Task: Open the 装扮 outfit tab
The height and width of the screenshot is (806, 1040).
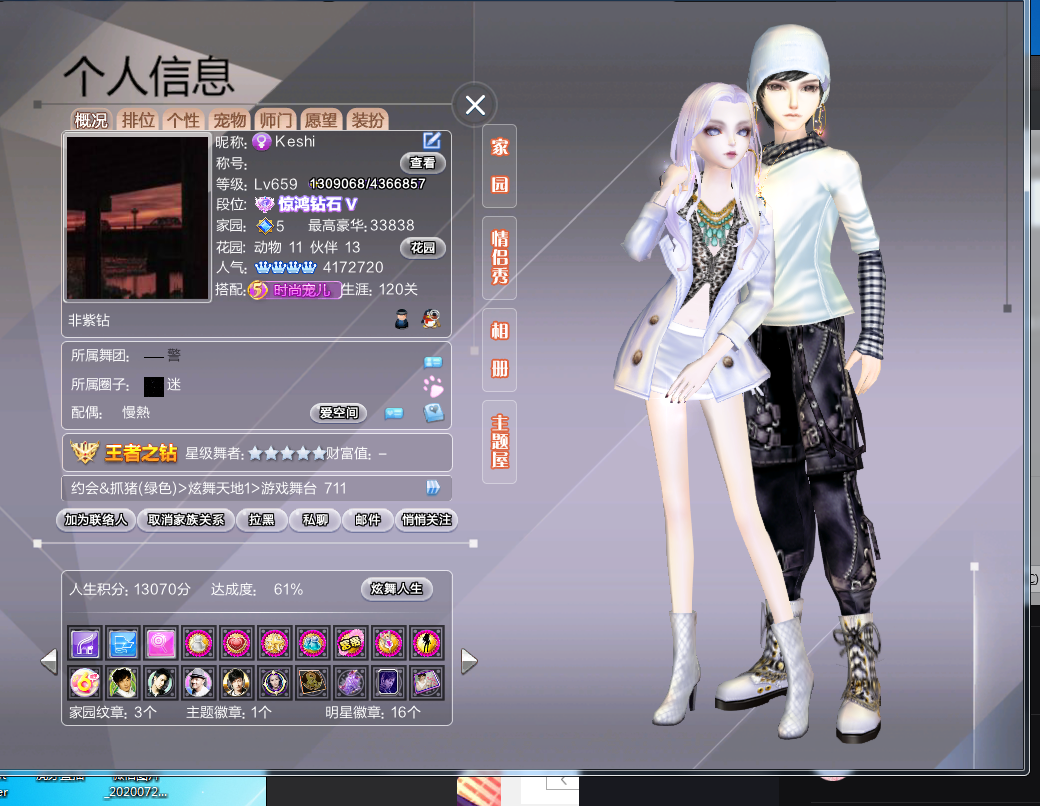Action: [367, 120]
